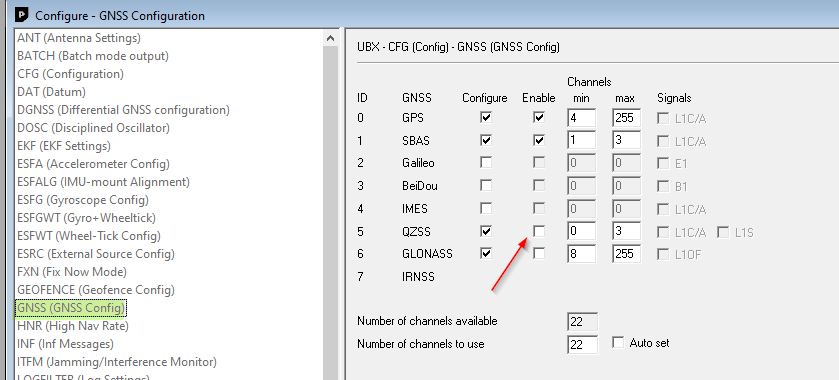Click QZSS max channels field
The width and height of the screenshot is (839, 380).
pyautogui.click(x=626, y=231)
